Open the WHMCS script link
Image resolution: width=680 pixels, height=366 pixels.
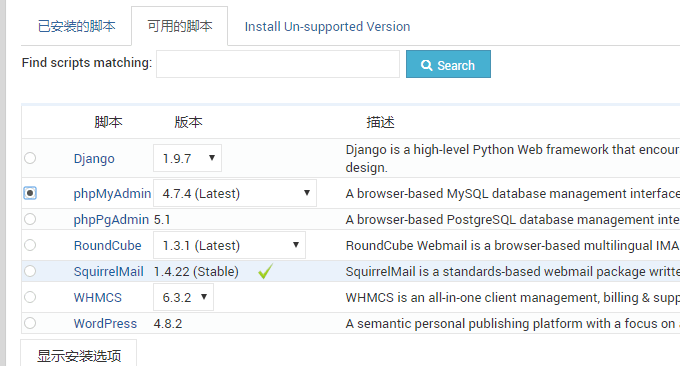coord(98,297)
